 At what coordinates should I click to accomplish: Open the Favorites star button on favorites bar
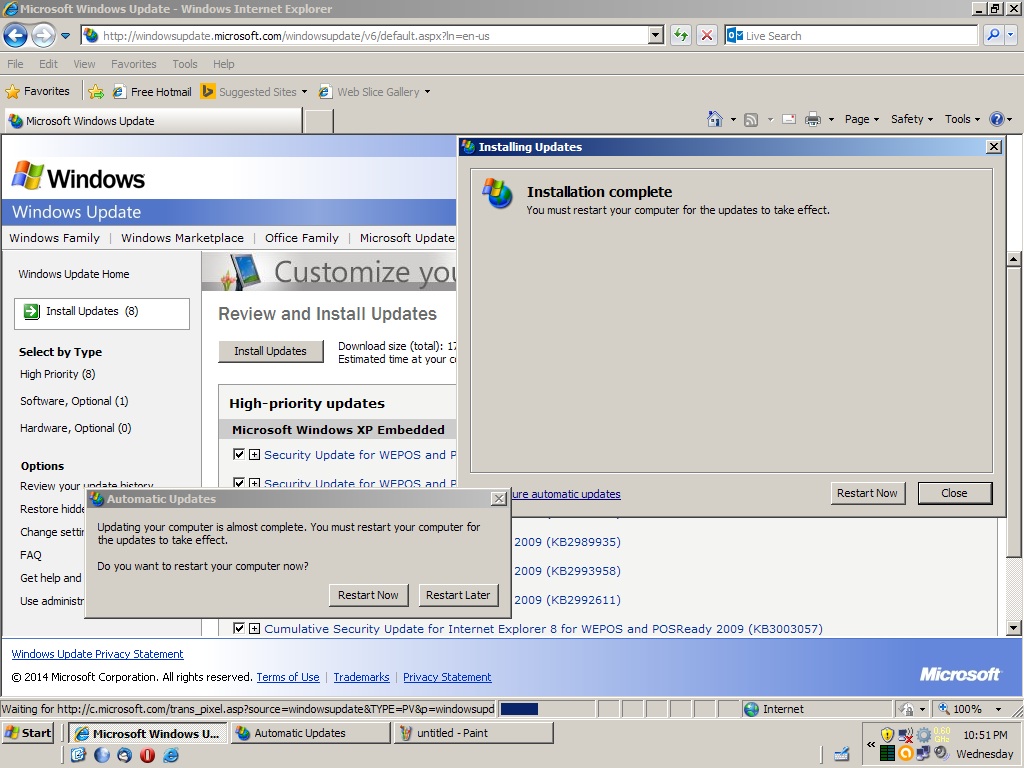click(38, 91)
